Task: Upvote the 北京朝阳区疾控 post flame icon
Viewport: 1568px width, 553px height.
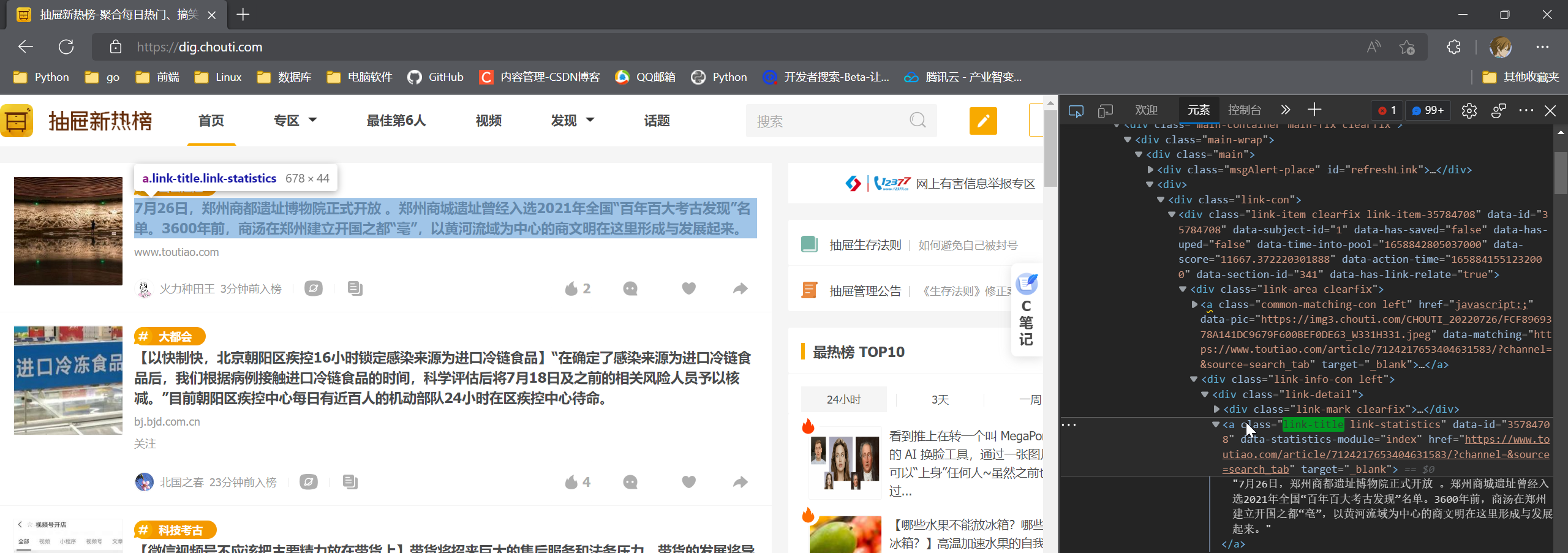Action: [571, 483]
